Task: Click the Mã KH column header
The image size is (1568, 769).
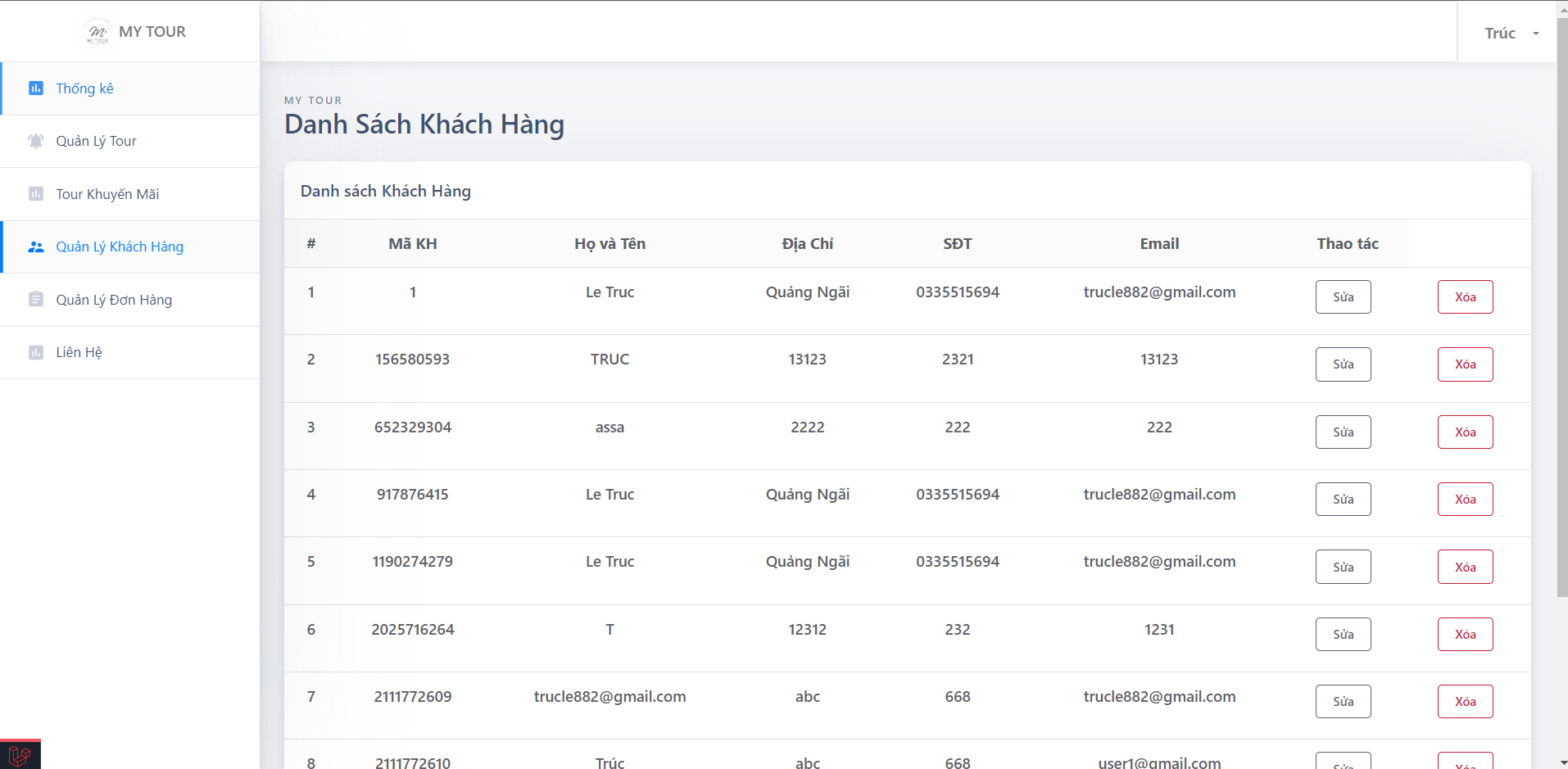Action: 413,244
